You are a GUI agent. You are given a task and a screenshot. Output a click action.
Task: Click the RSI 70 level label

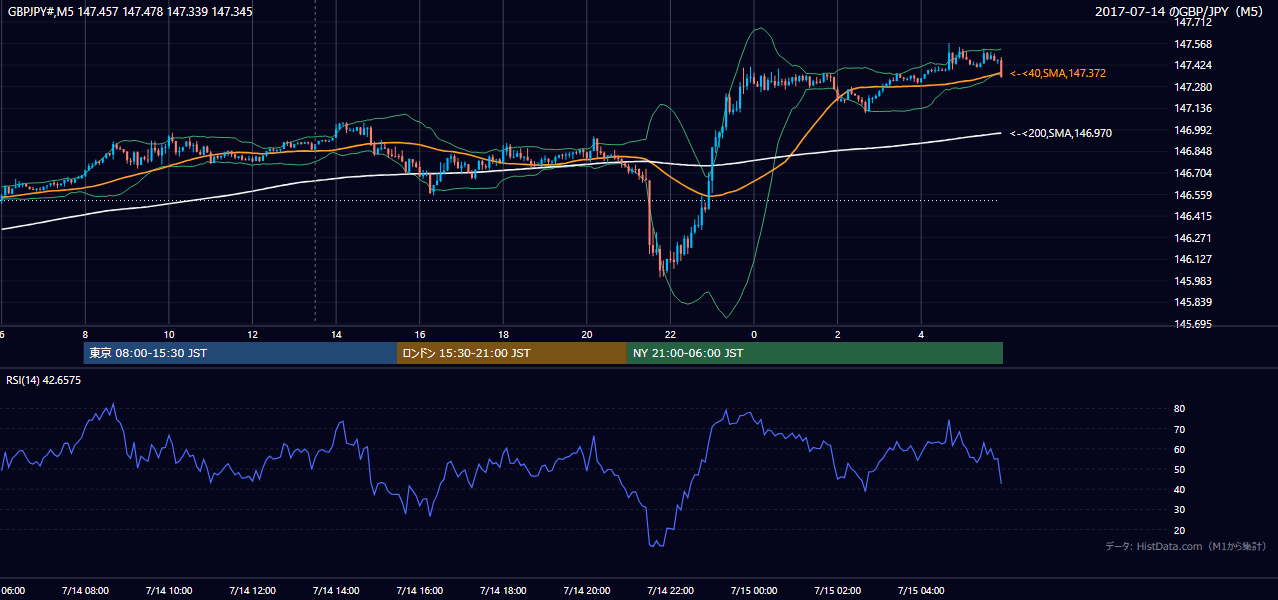click(1180, 429)
